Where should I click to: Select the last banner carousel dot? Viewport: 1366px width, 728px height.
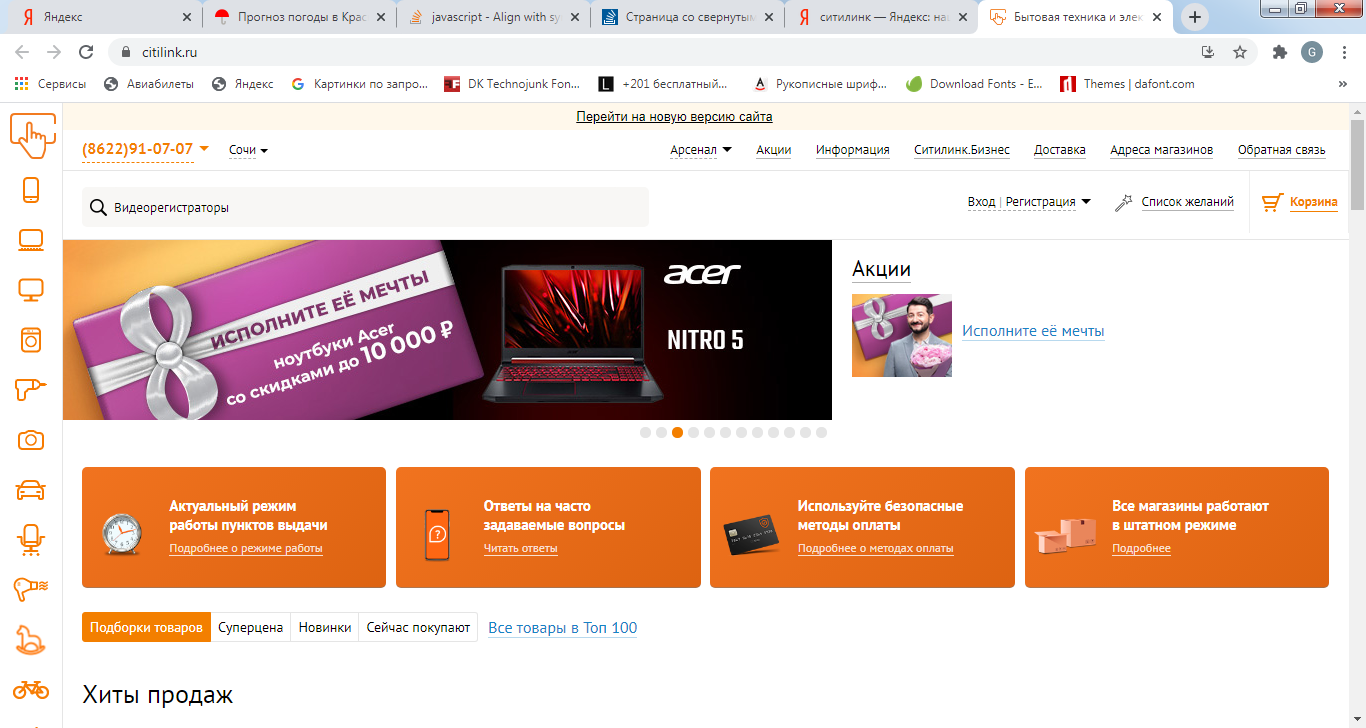pos(822,433)
